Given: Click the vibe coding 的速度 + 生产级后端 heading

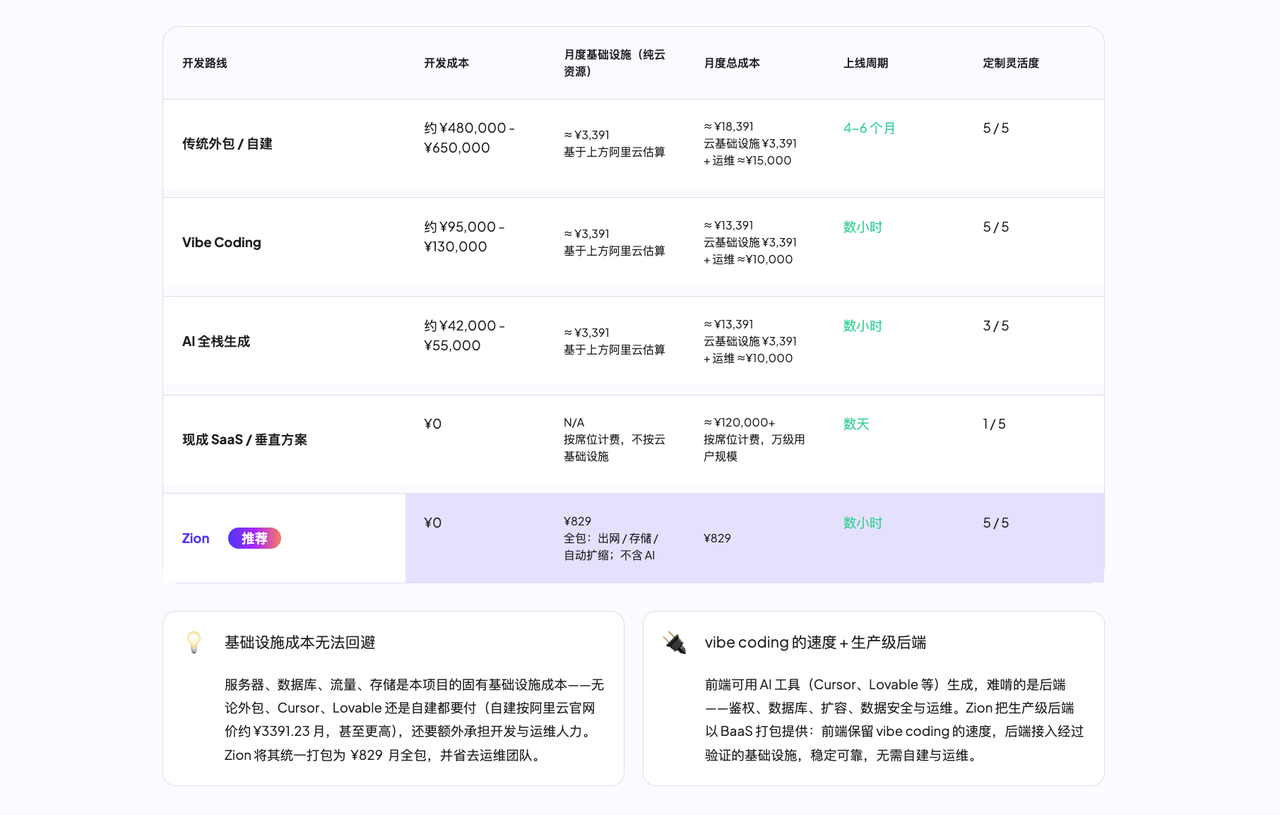Looking at the screenshot, I should point(815,642).
